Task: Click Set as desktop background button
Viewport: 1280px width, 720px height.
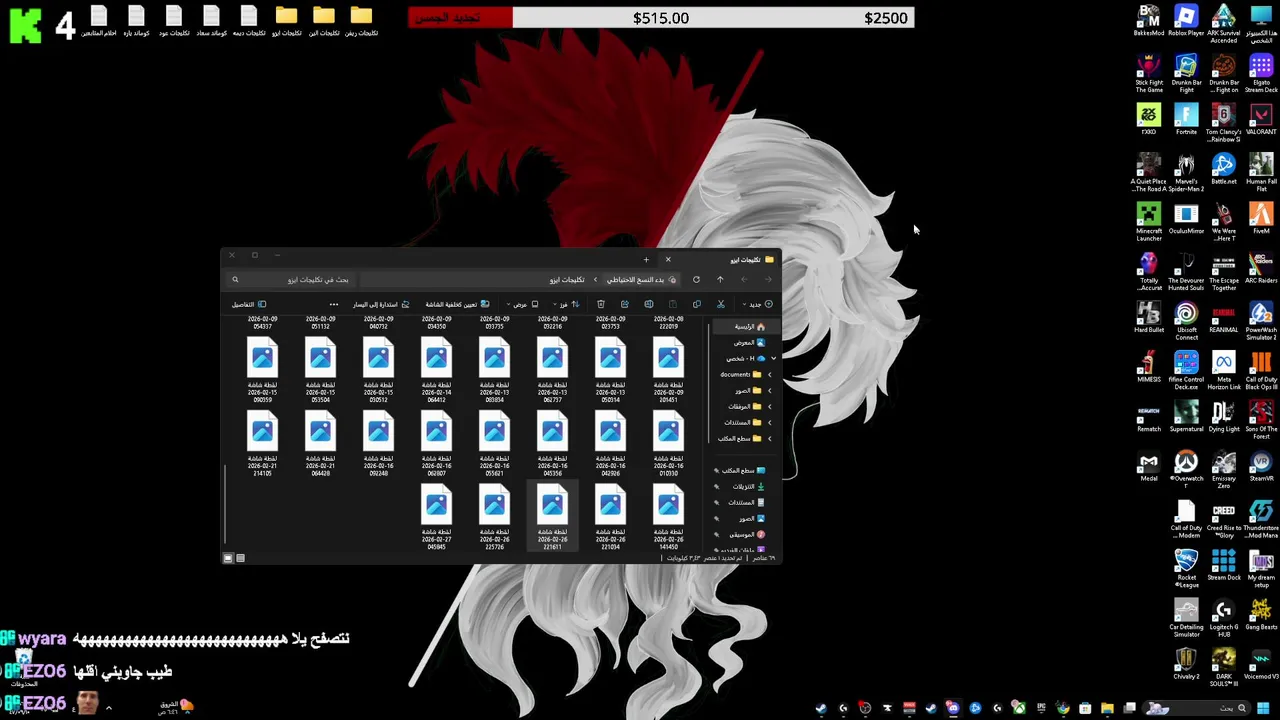Action: point(457,304)
